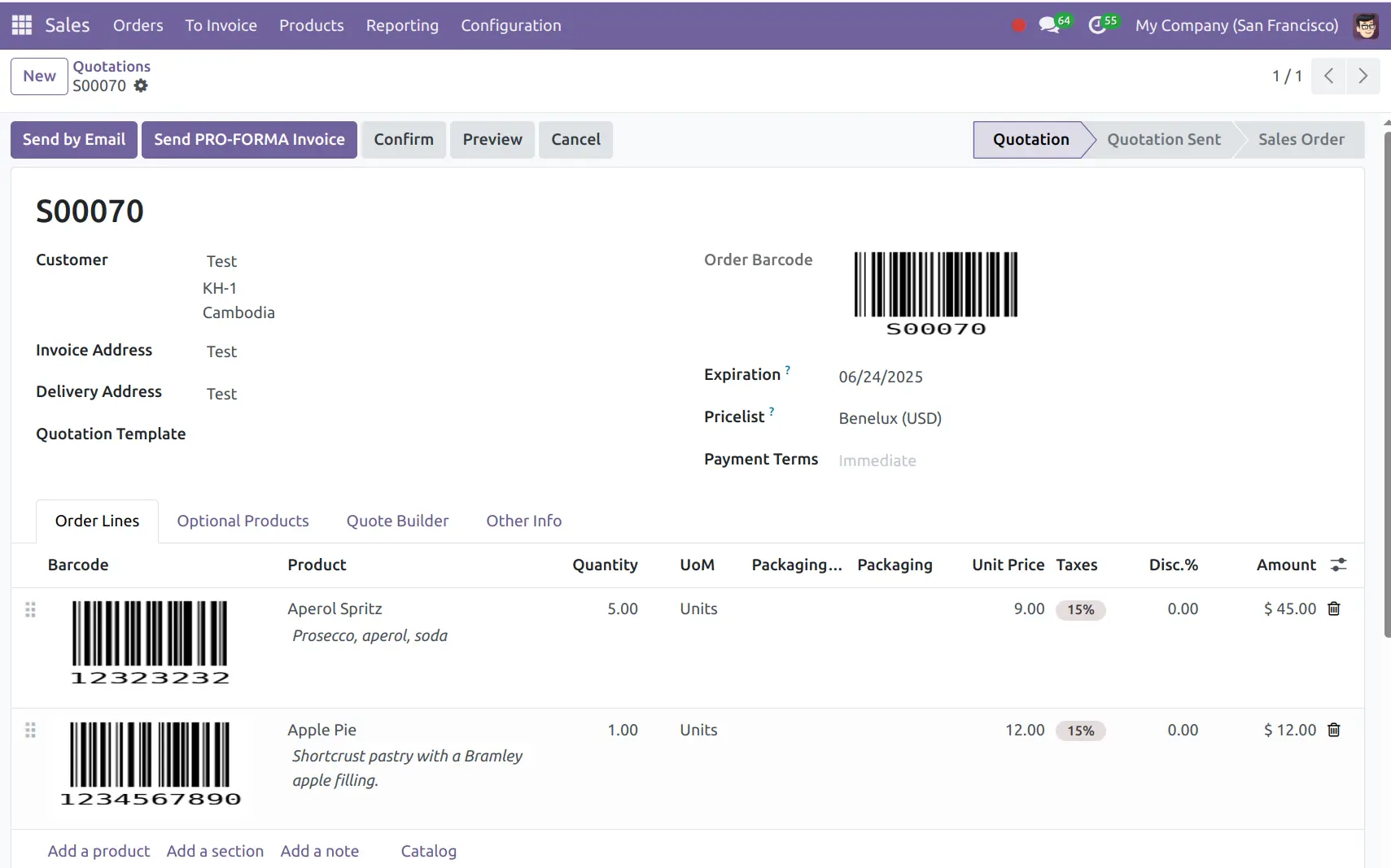This screenshot has height=868, width=1391.
Task: Edit Apple Pie unit price 12.00
Action: 1024,730
